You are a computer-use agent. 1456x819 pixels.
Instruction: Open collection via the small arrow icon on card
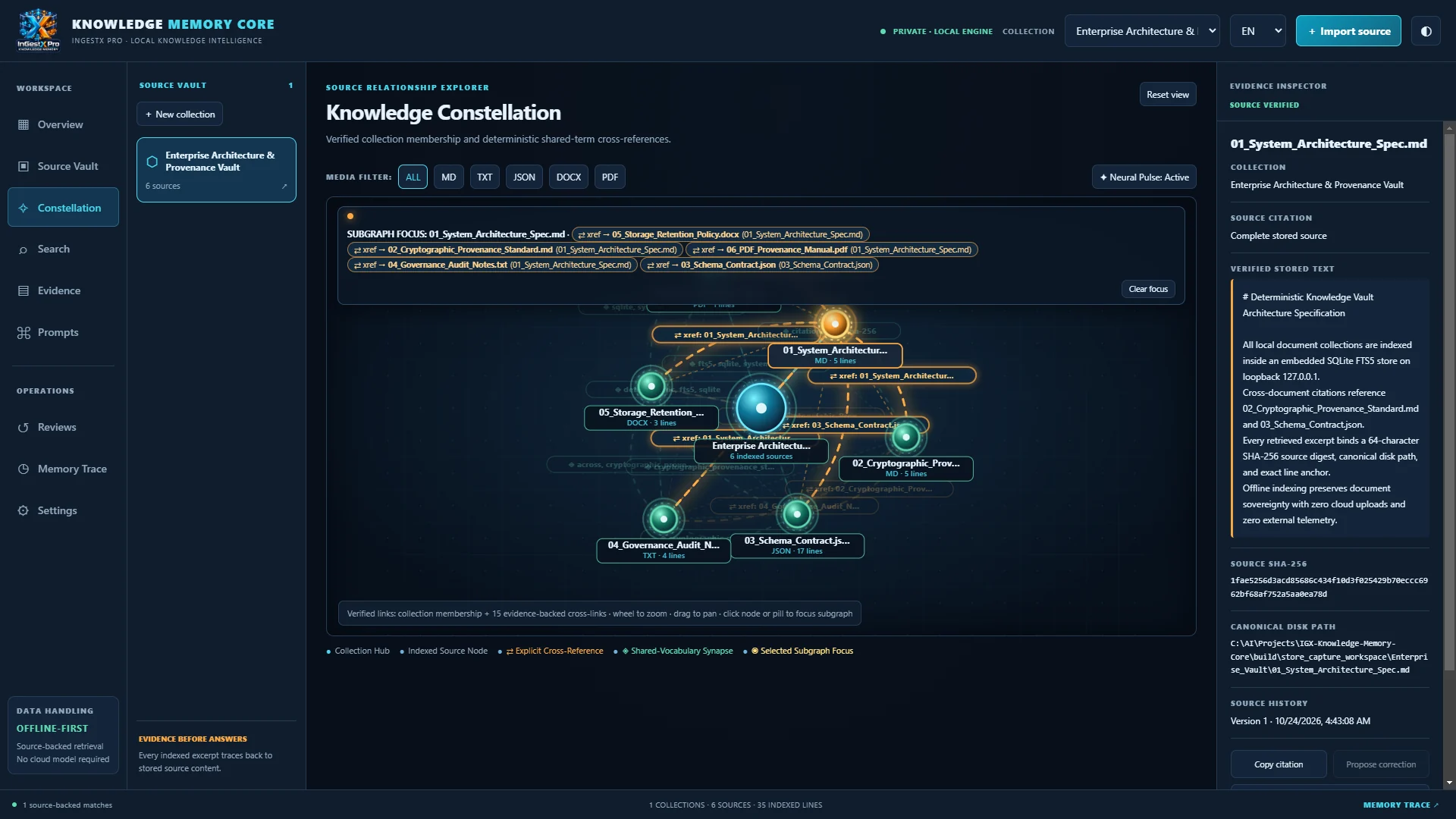coord(284,186)
